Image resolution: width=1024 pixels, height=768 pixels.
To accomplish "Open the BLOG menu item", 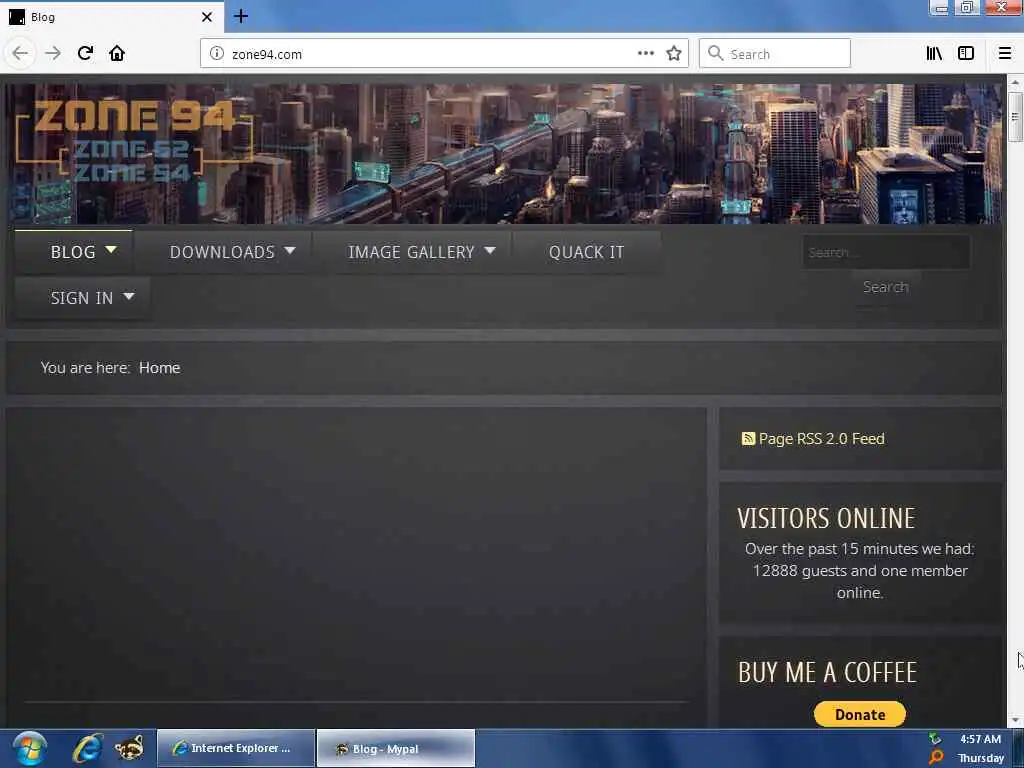I will pyautogui.click(x=73, y=252).
